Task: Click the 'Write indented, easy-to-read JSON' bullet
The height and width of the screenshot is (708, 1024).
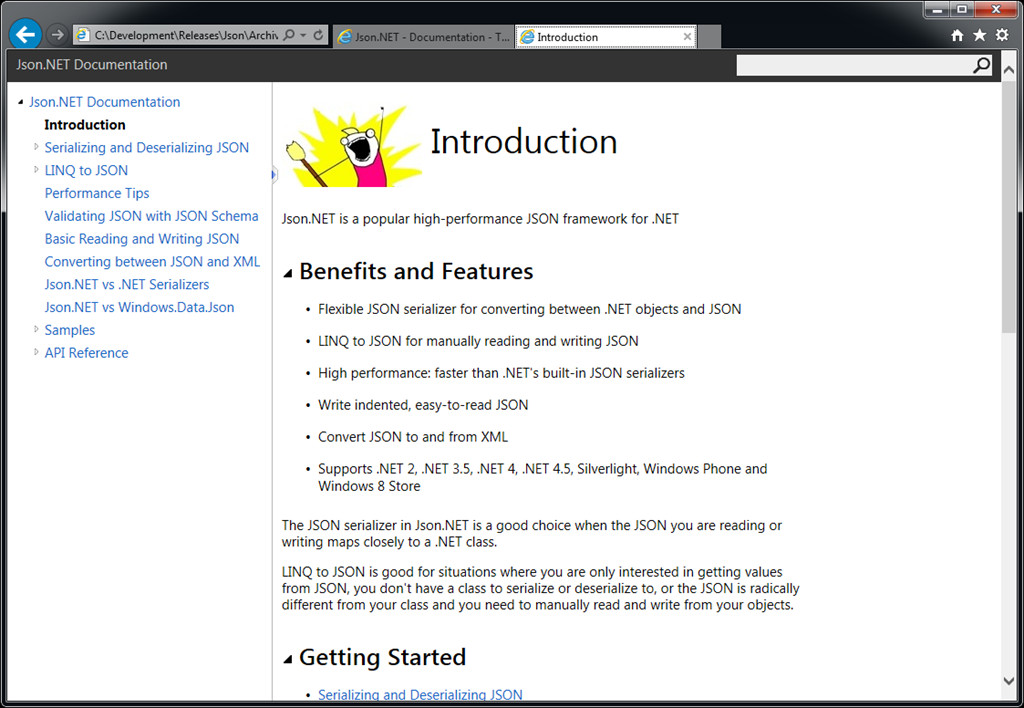Action: (423, 405)
